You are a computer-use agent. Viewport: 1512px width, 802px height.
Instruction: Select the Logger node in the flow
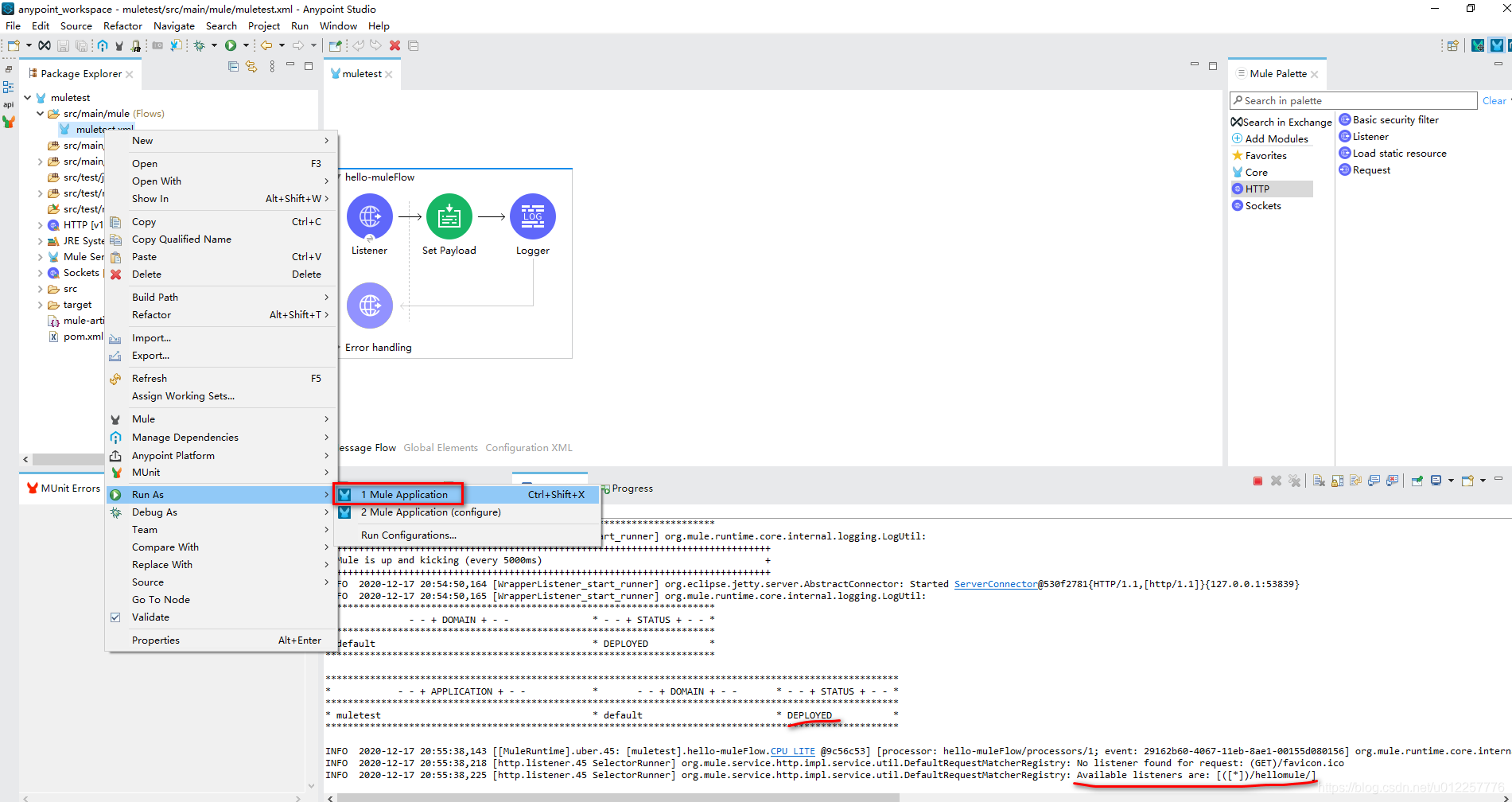pyautogui.click(x=533, y=216)
